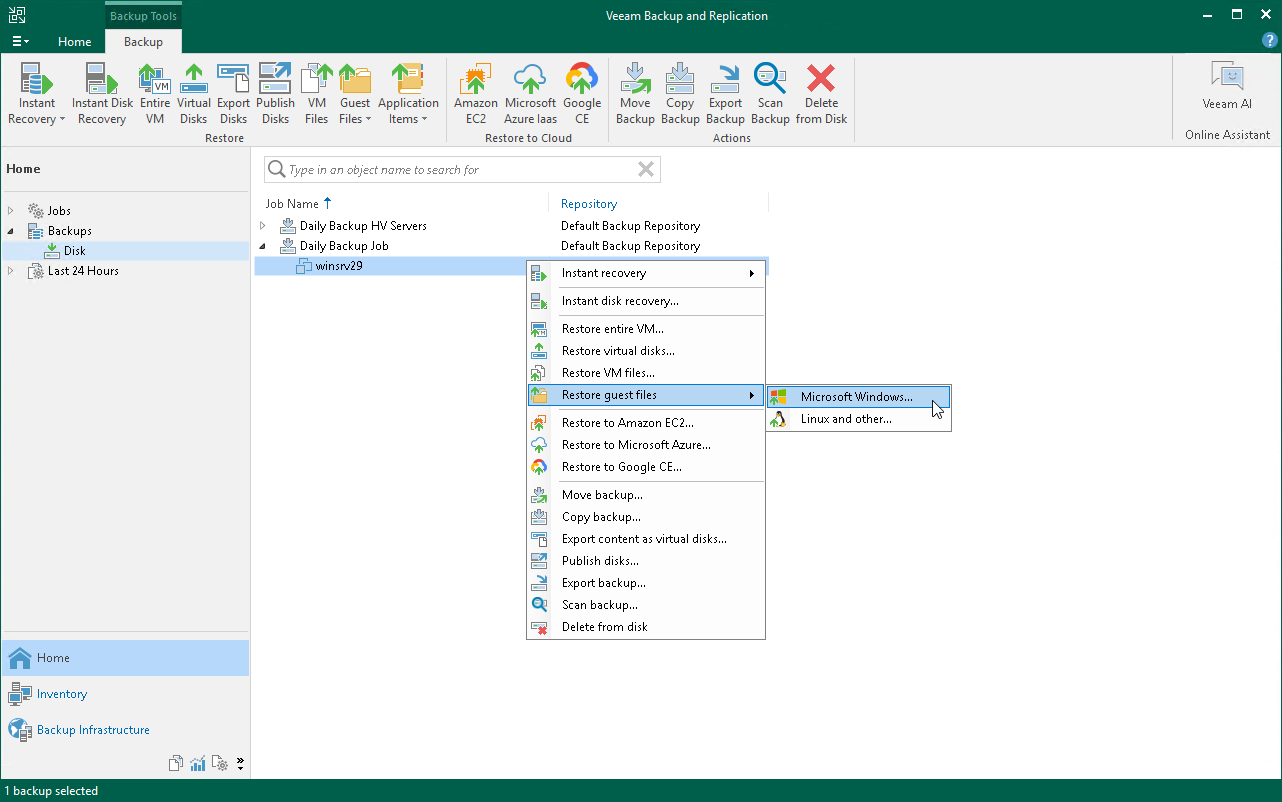Select Entire VM restore icon

click(155, 94)
